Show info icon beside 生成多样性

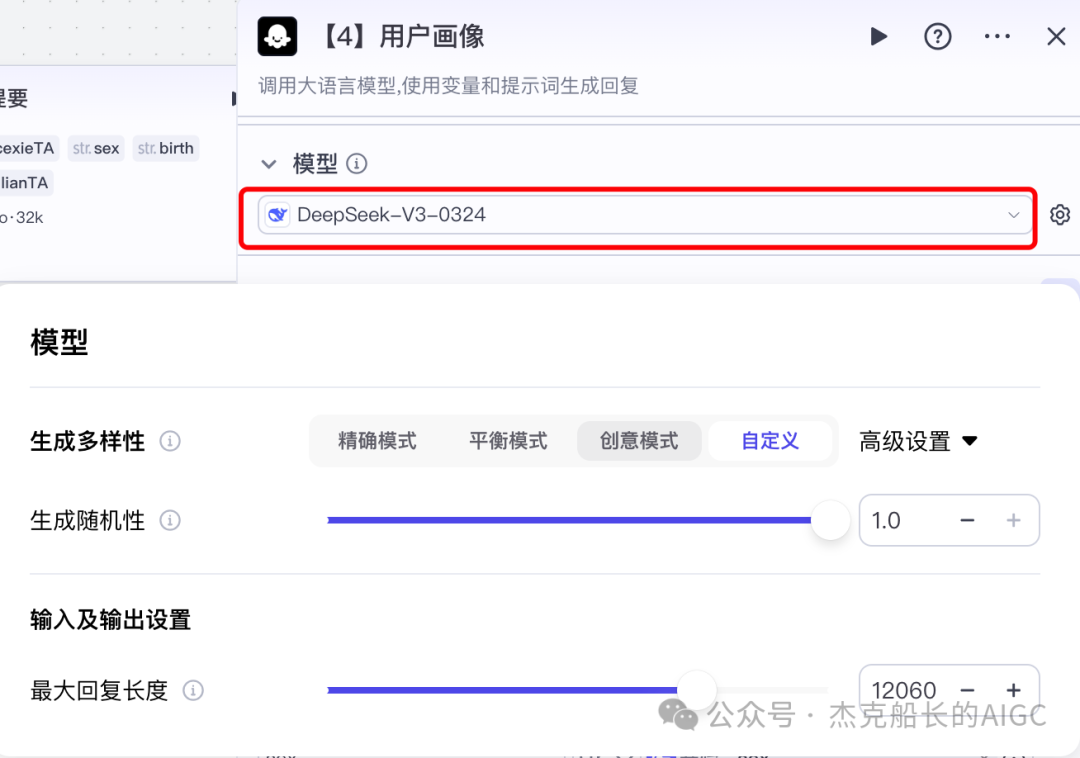click(170, 441)
